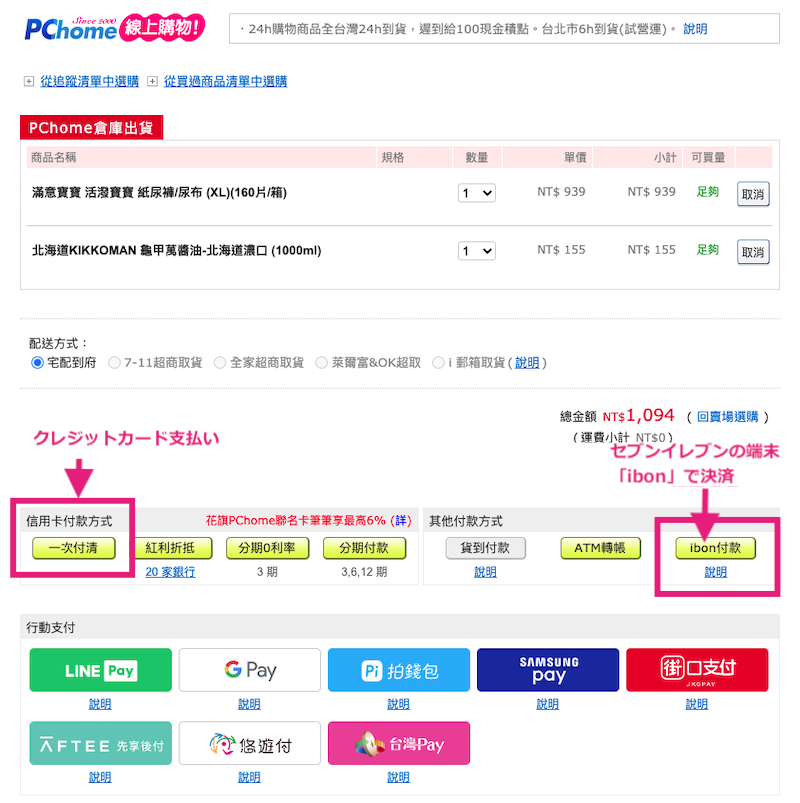
Task: Click the 24h購物 announcement text
Action: 457,29
